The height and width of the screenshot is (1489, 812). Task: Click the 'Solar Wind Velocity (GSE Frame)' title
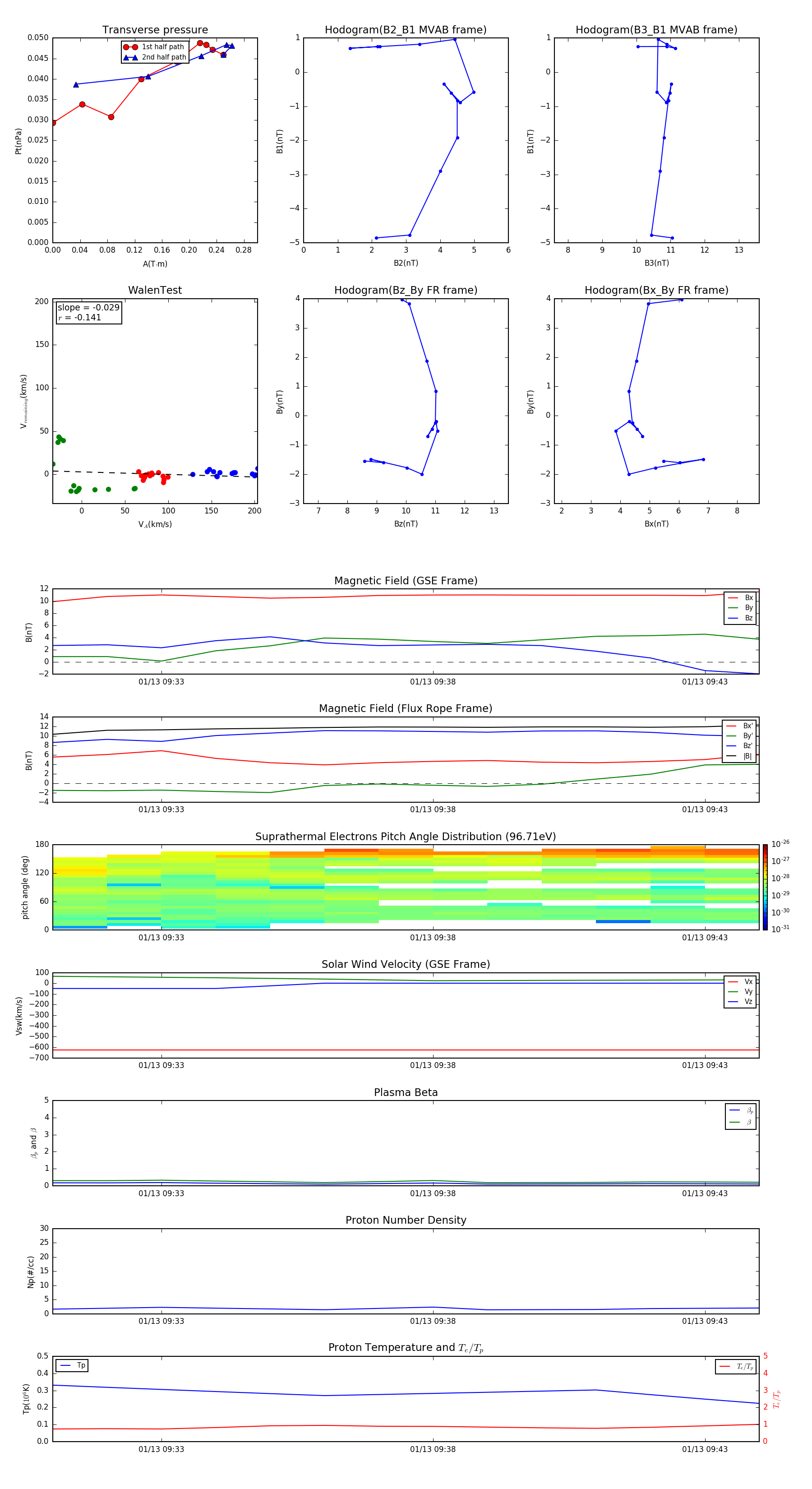pos(406,964)
